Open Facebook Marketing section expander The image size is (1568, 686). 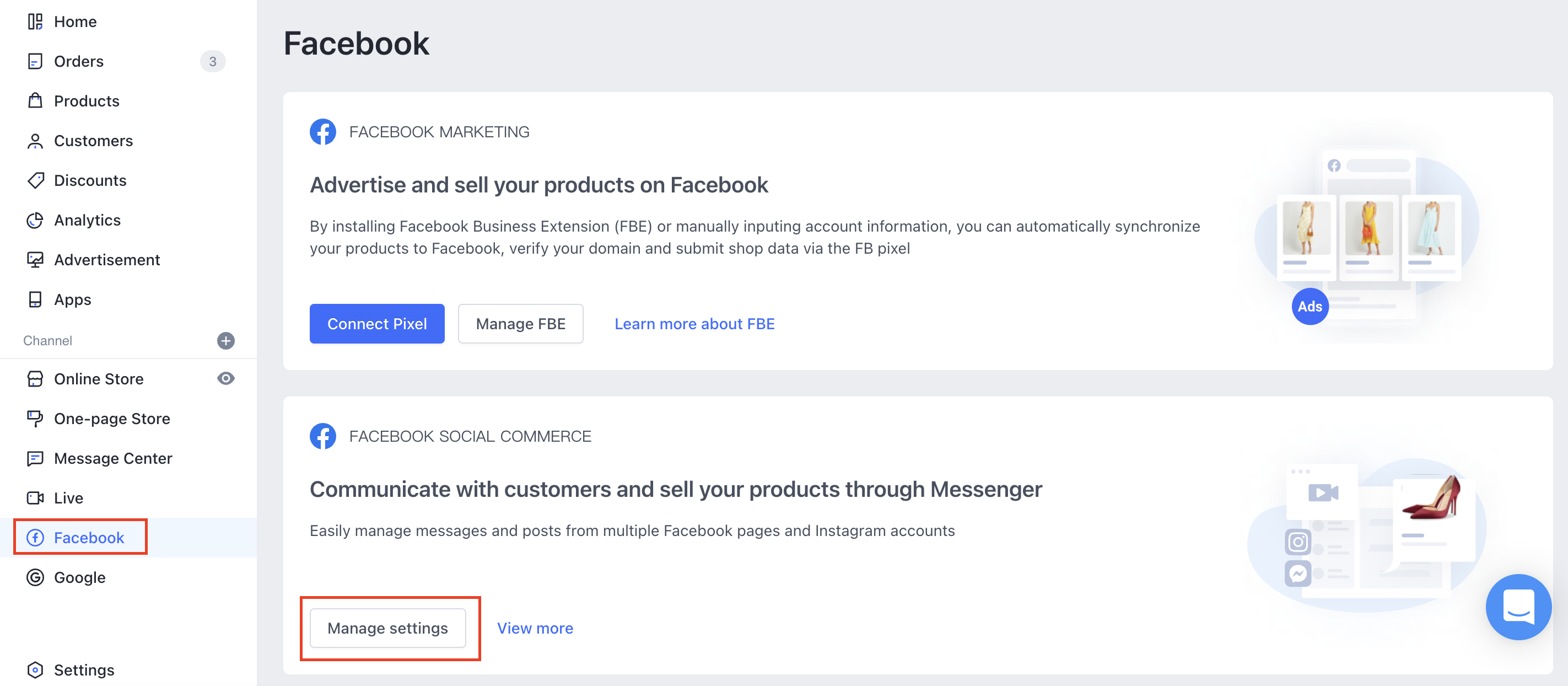tap(439, 131)
